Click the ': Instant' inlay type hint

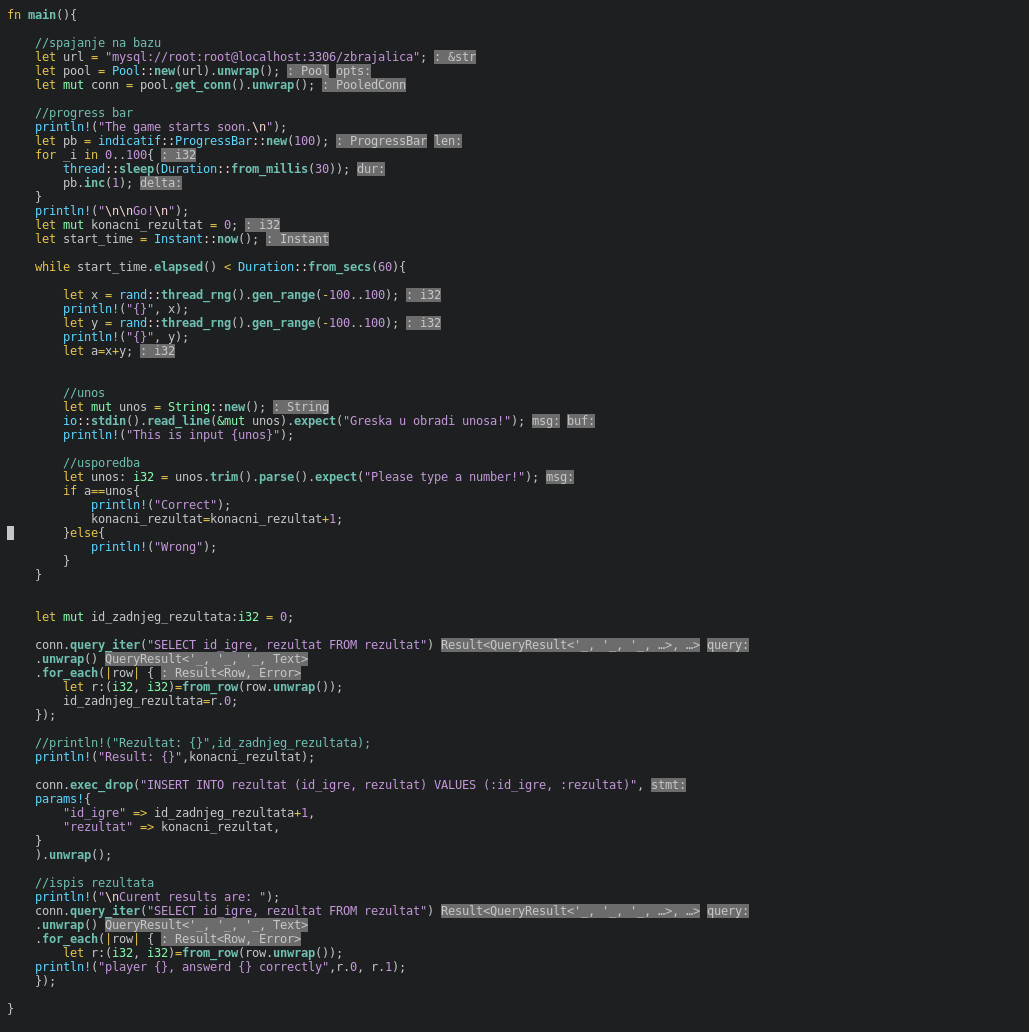tap(297, 239)
